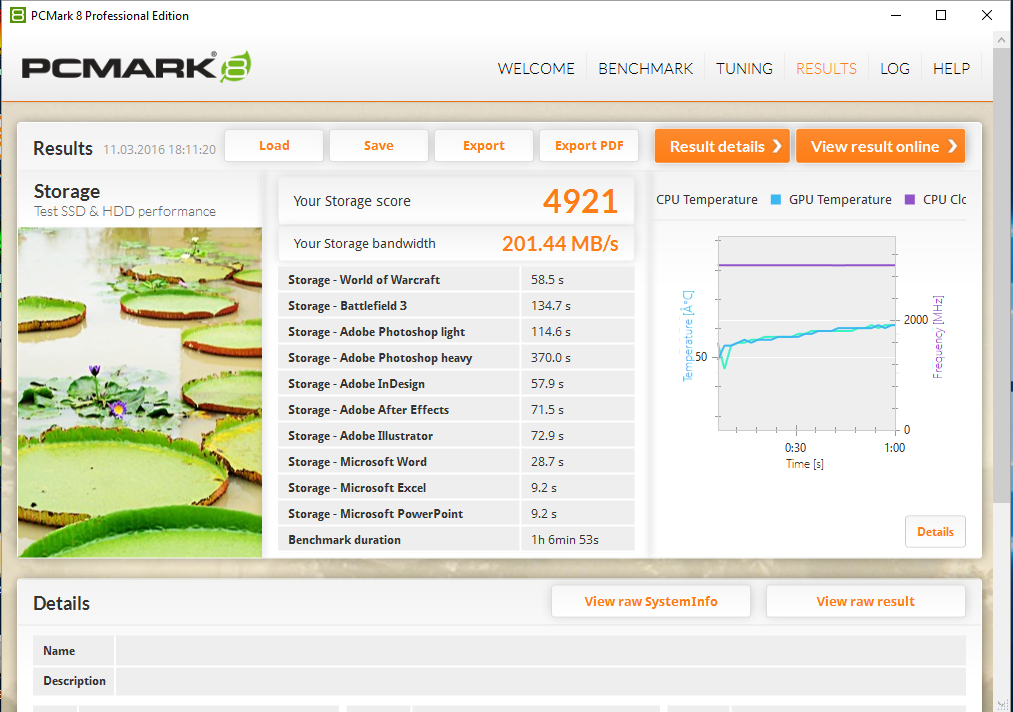1013x712 pixels.
Task: Click into the Description field
Action: tap(540, 681)
